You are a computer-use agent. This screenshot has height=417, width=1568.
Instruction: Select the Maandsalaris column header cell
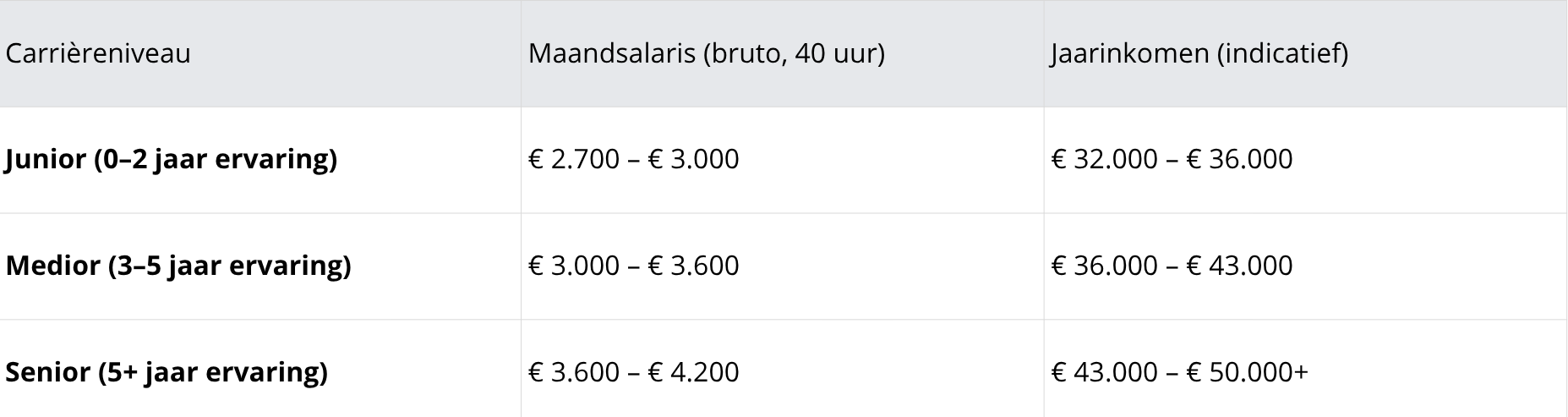[706, 53]
